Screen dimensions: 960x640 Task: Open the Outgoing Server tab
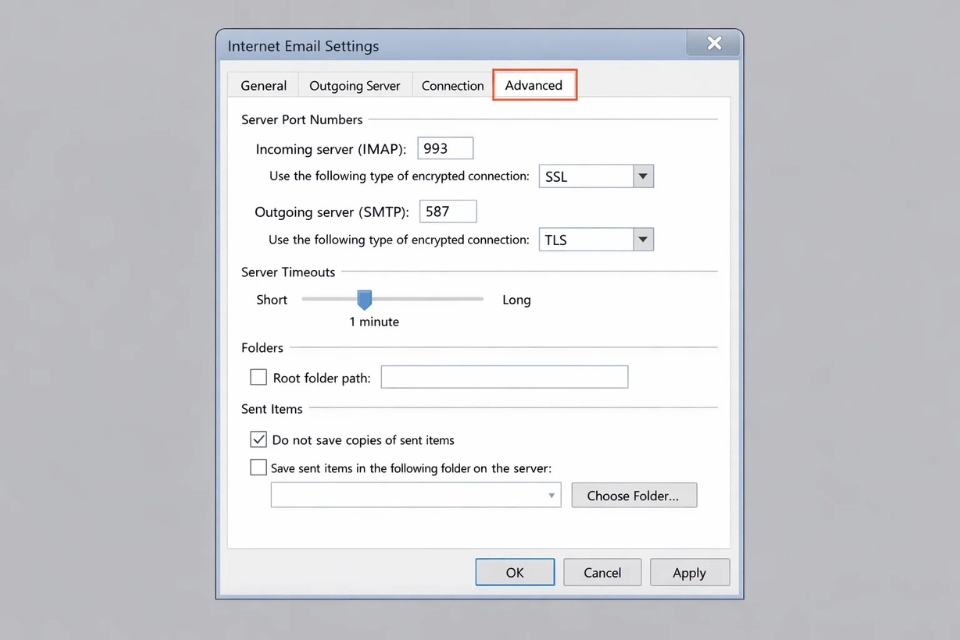click(x=355, y=85)
